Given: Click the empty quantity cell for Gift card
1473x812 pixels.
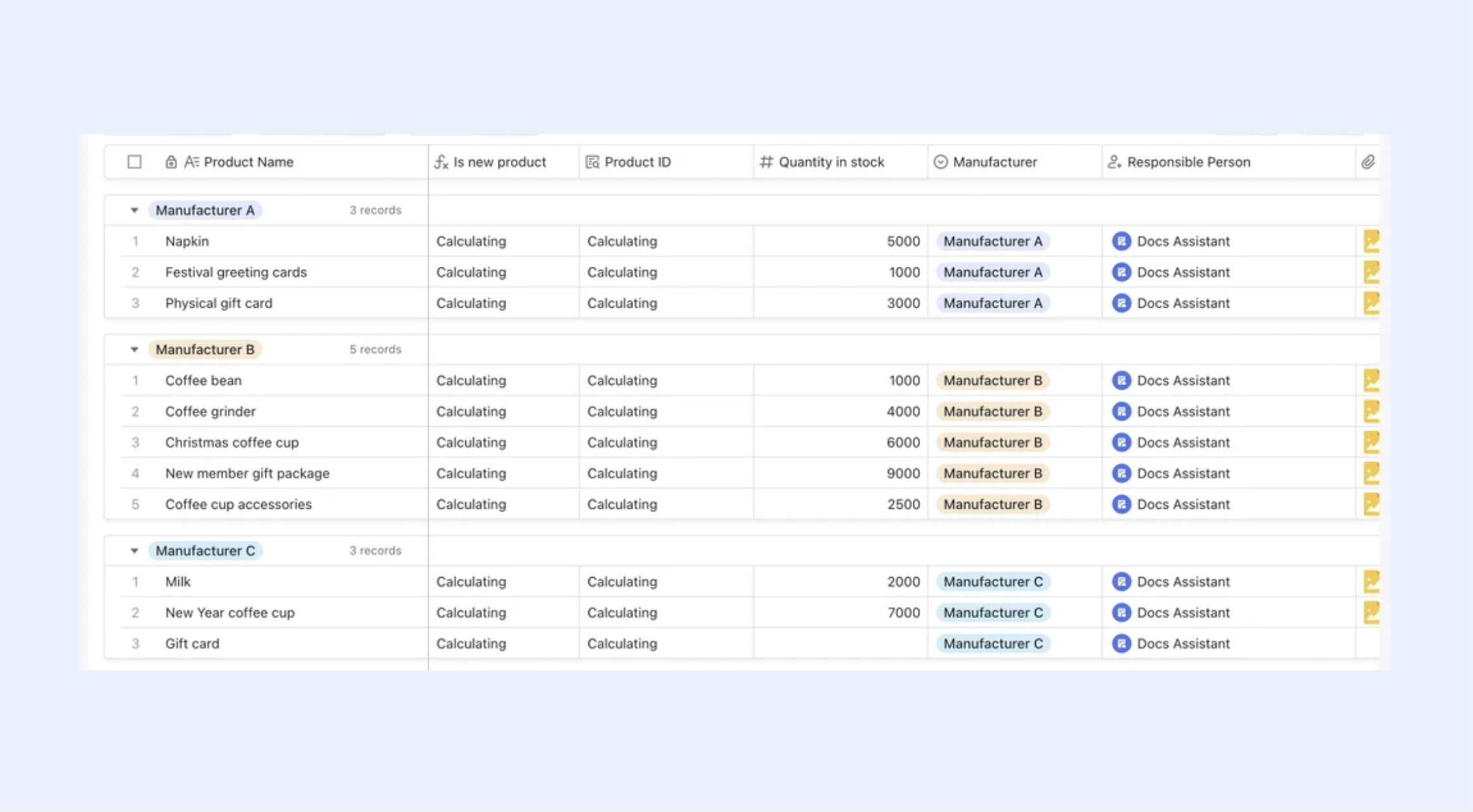Looking at the screenshot, I should (841, 643).
